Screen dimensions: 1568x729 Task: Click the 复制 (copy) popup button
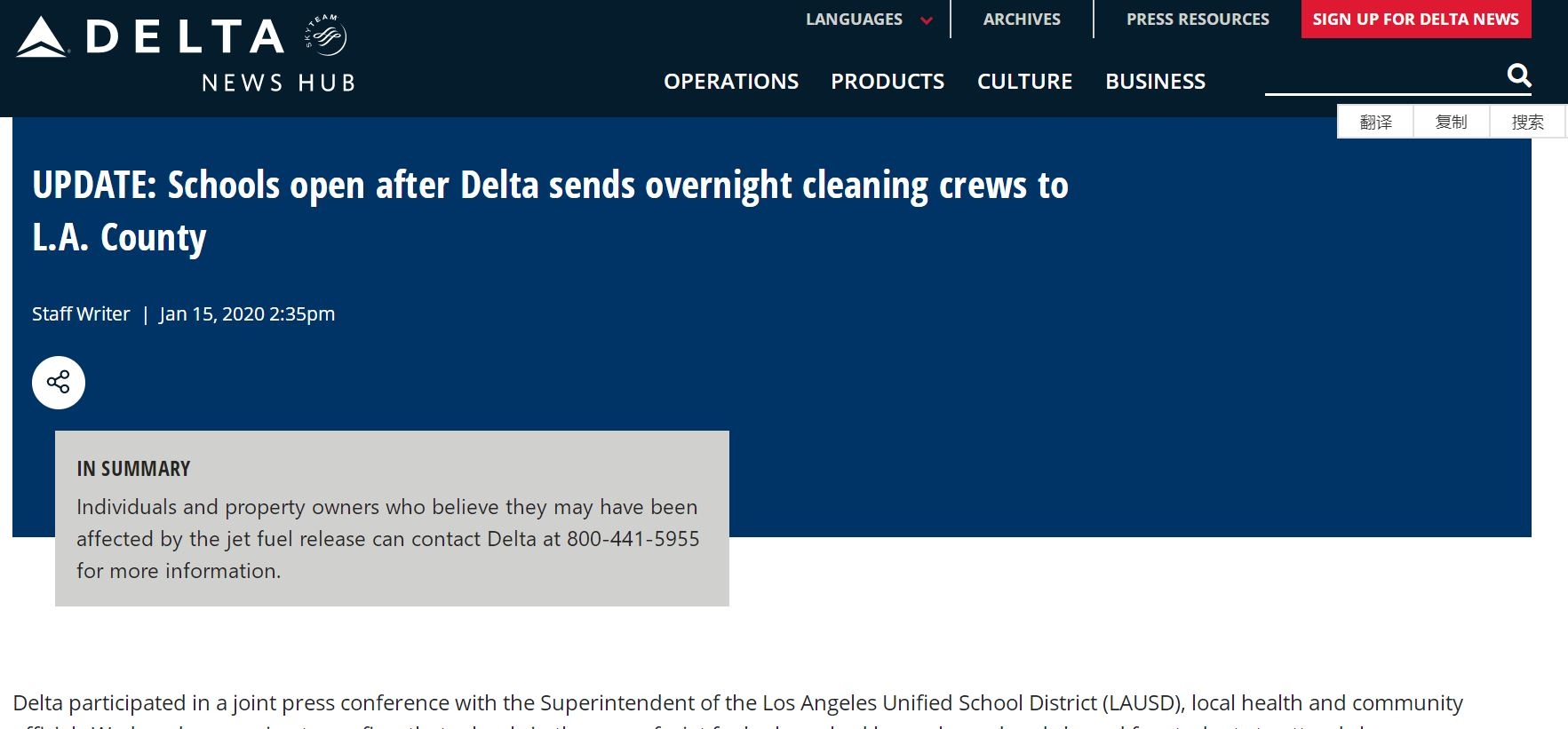(x=1451, y=122)
